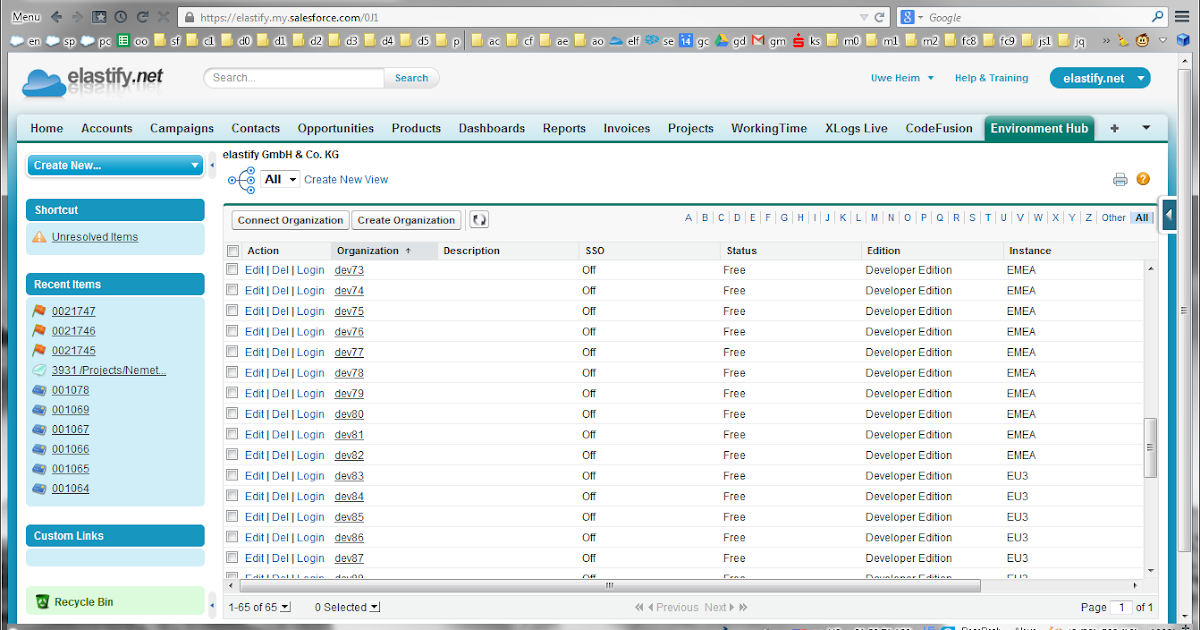Switch to the Invoices tab
The width and height of the screenshot is (1200, 630).
[x=627, y=128]
